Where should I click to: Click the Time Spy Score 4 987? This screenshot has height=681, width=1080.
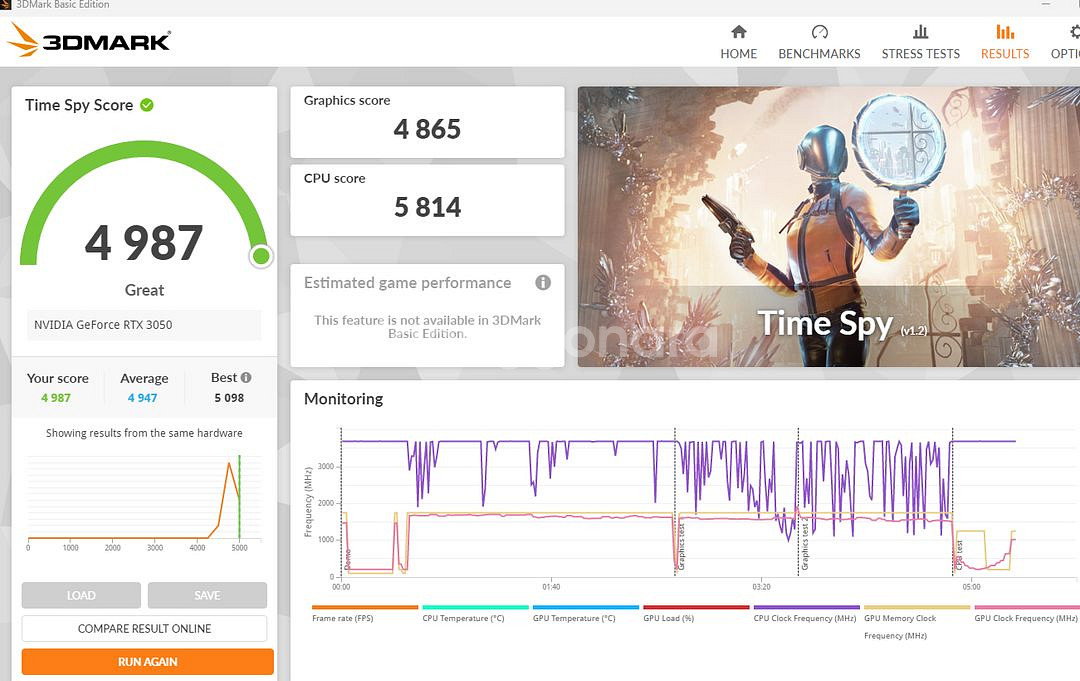[x=144, y=243]
